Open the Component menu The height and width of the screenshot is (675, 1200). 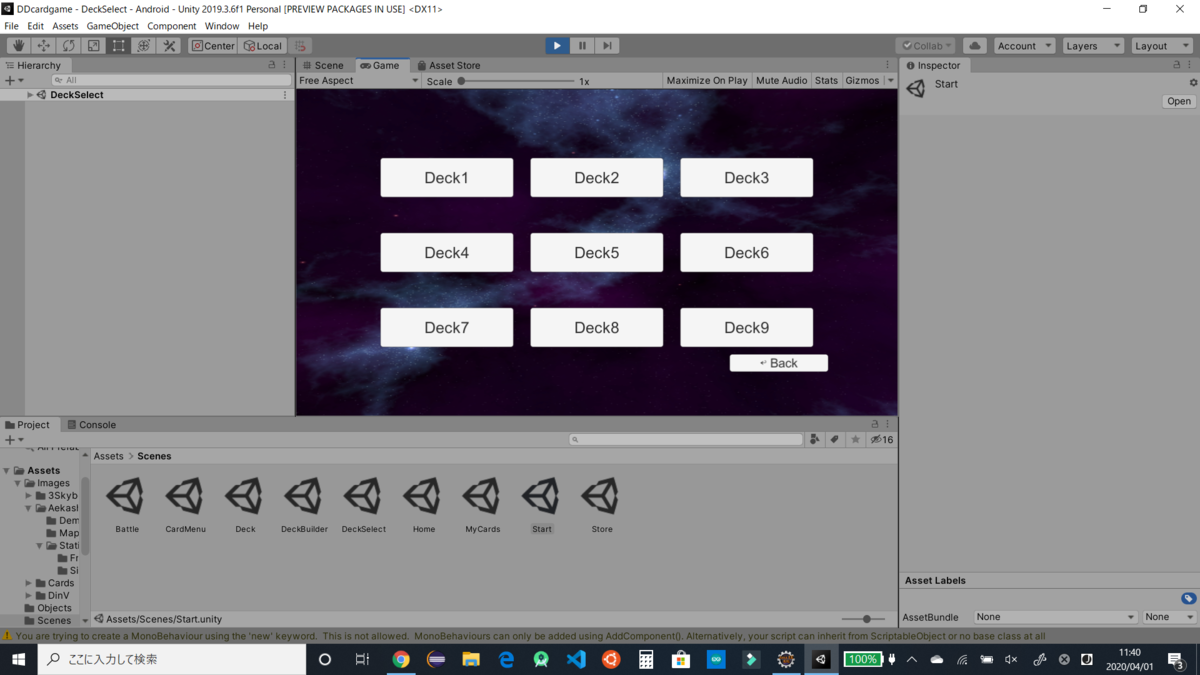[x=171, y=26]
